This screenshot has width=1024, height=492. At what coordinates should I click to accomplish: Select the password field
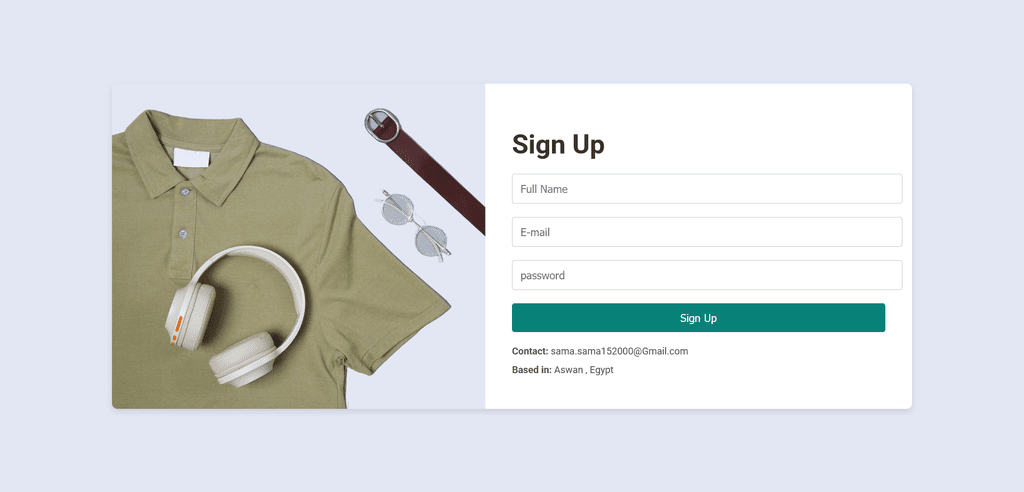pyautogui.click(x=707, y=275)
